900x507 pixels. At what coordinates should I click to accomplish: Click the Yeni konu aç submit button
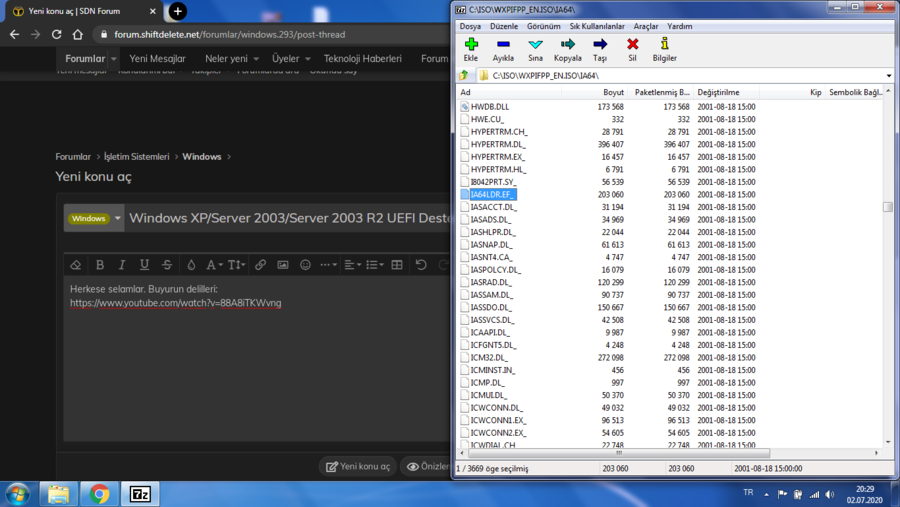(358, 466)
